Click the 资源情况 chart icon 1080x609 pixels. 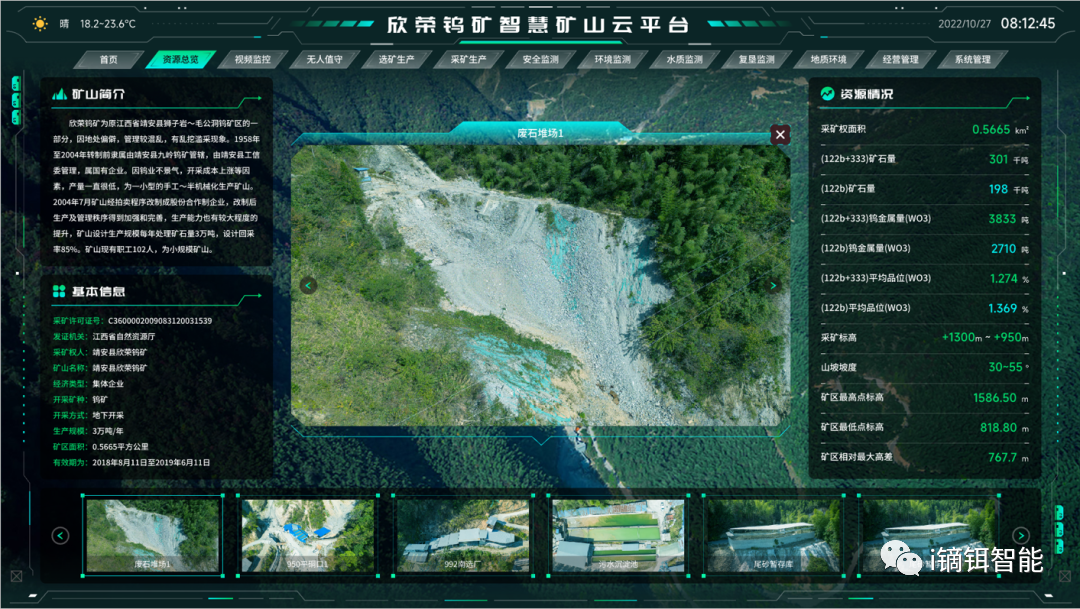click(x=827, y=94)
